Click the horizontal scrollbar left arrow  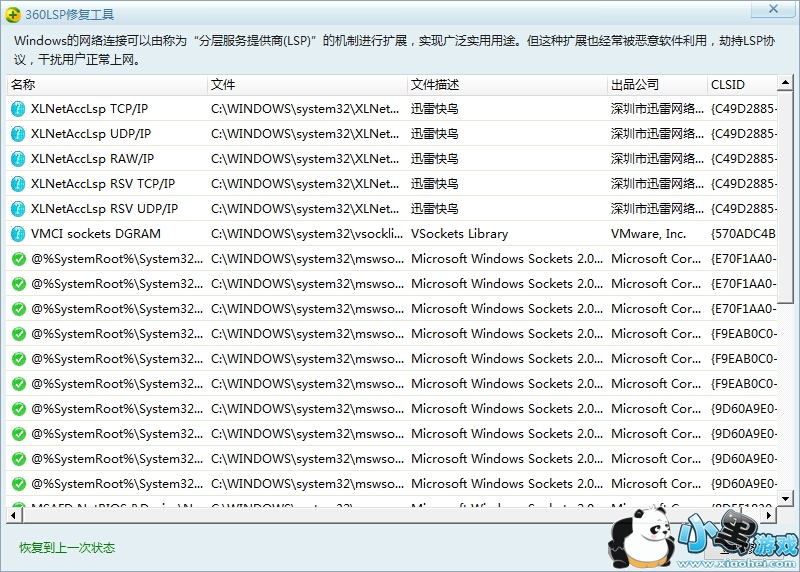point(13,515)
